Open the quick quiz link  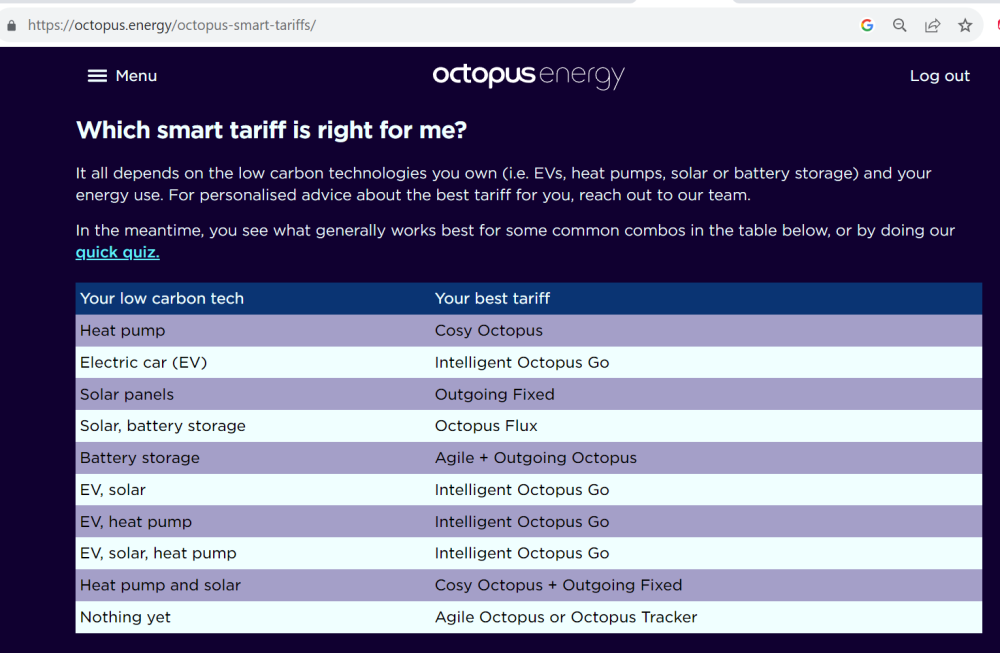[117, 253]
